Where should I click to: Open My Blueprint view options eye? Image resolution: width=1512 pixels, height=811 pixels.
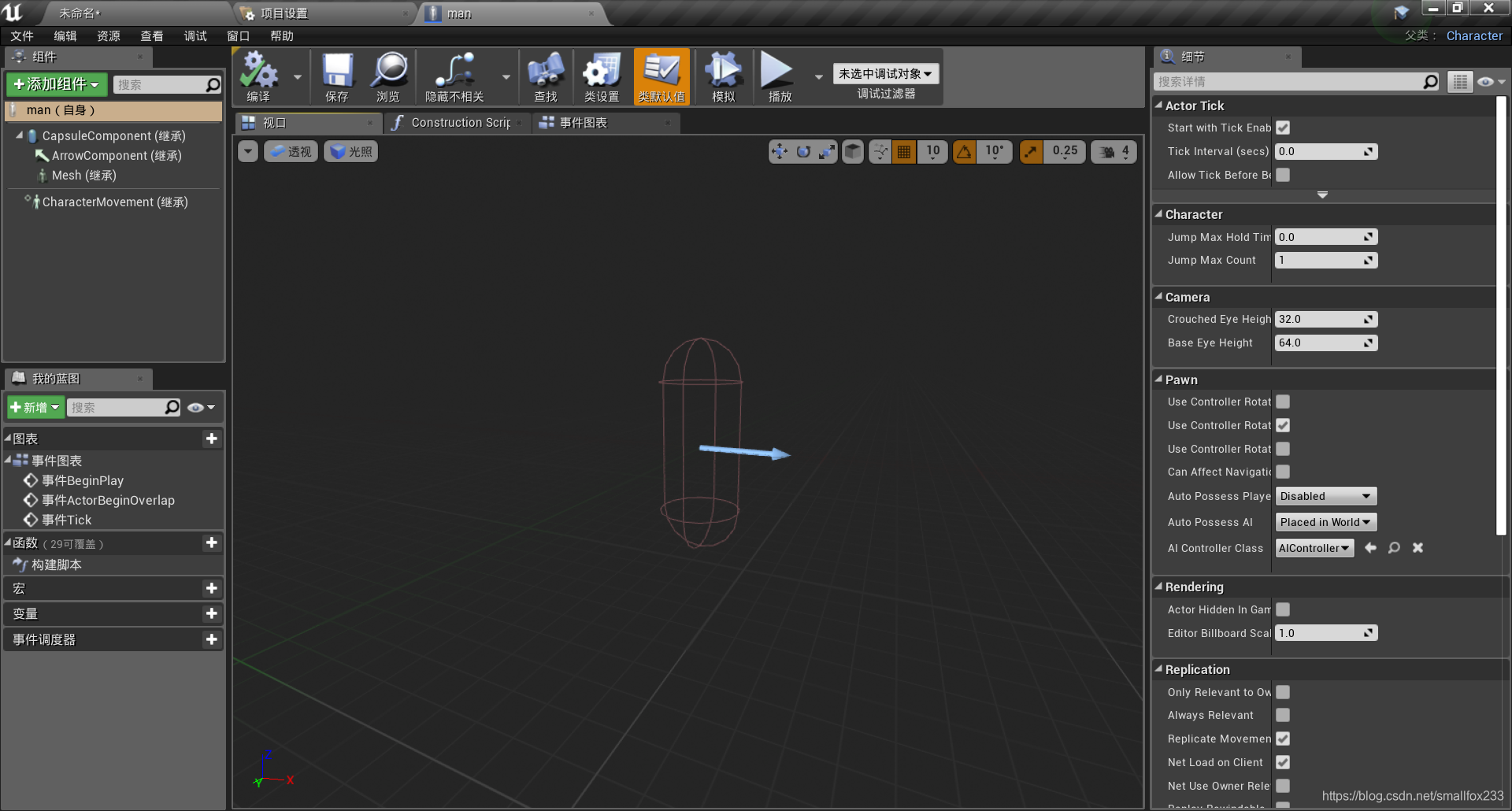coord(201,407)
